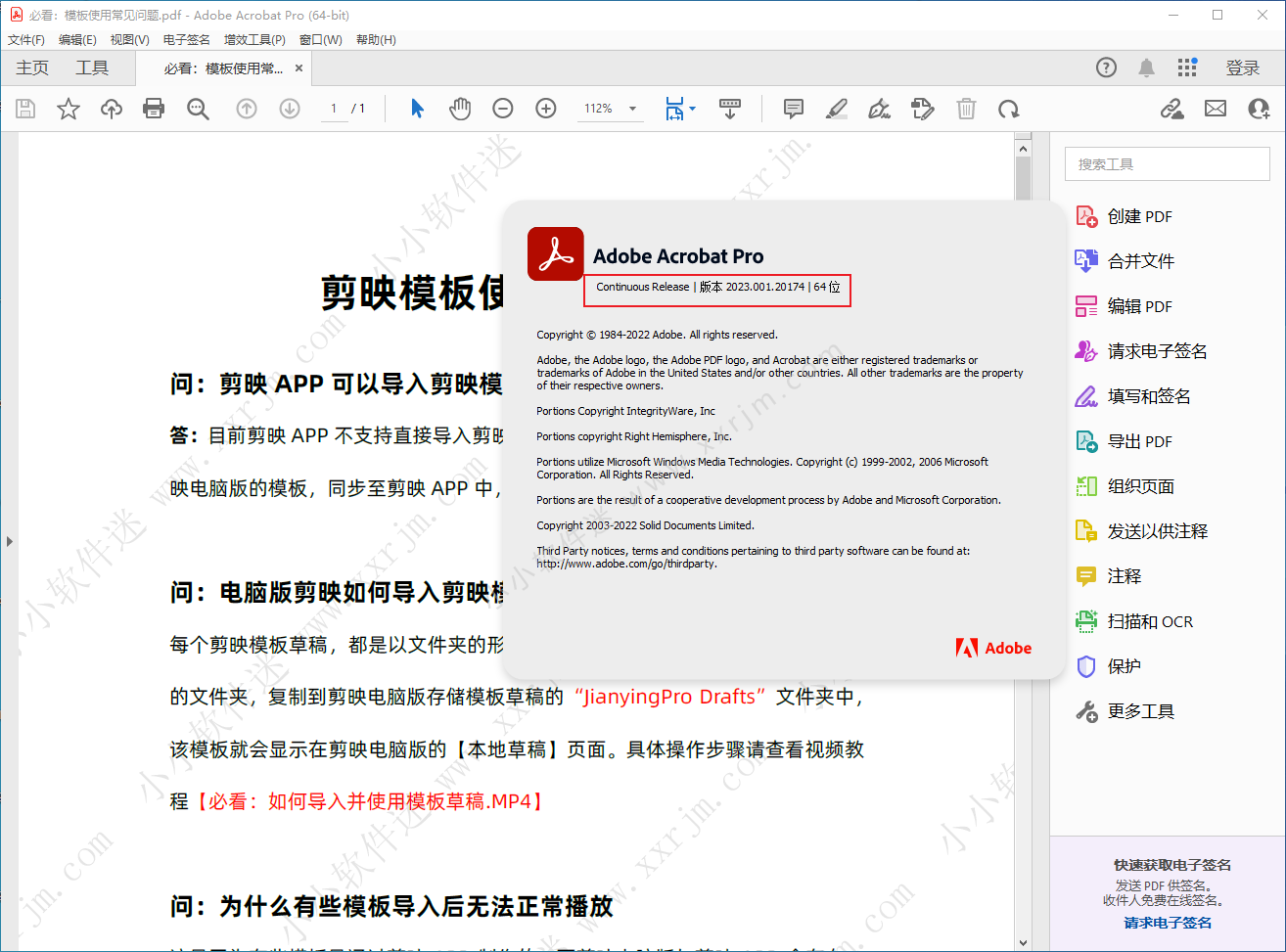
Task: Go to next page arrow
Action: 290,109
